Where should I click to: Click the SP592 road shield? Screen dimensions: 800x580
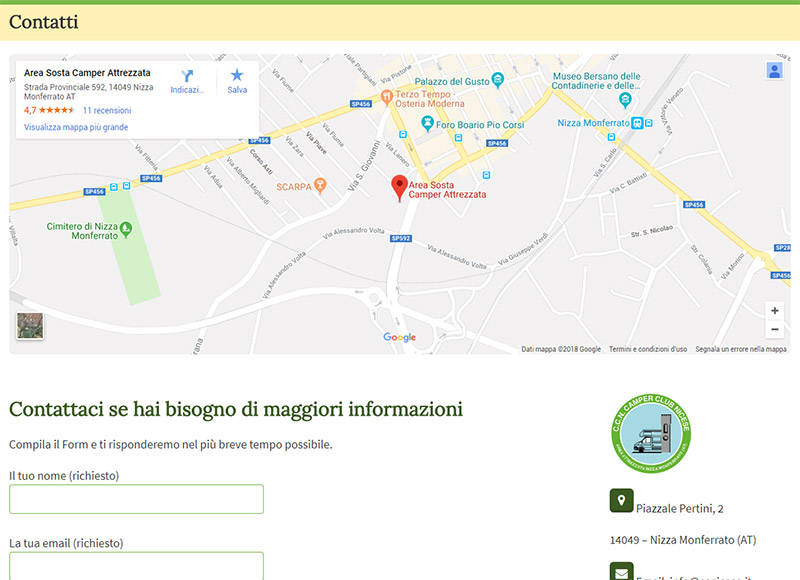pos(401,238)
